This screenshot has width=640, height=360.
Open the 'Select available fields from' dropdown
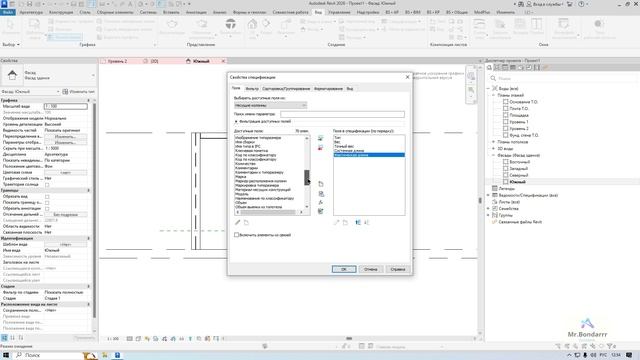270,105
